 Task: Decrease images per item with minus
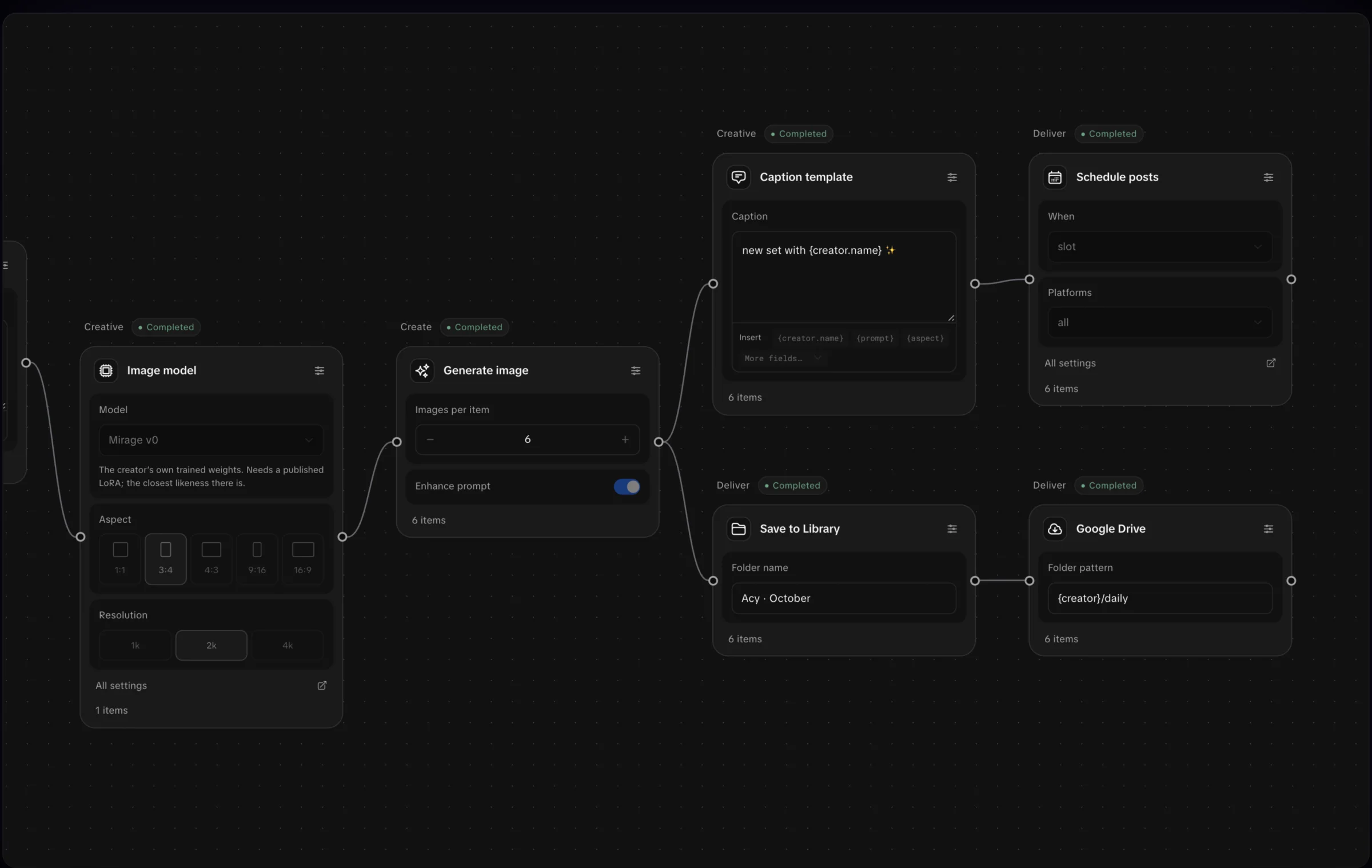(x=430, y=439)
